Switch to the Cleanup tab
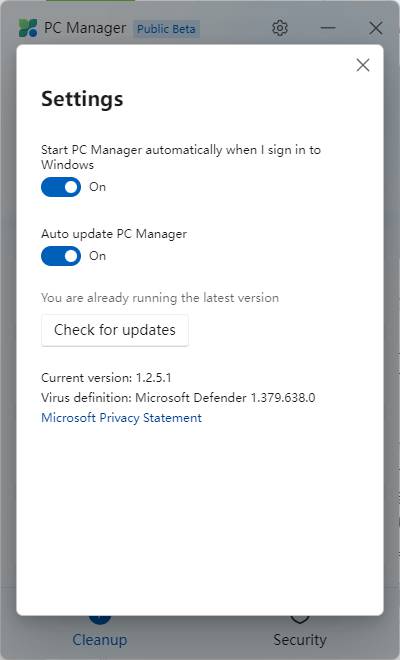Image resolution: width=400 pixels, height=660 pixels. tap(100, 640)
